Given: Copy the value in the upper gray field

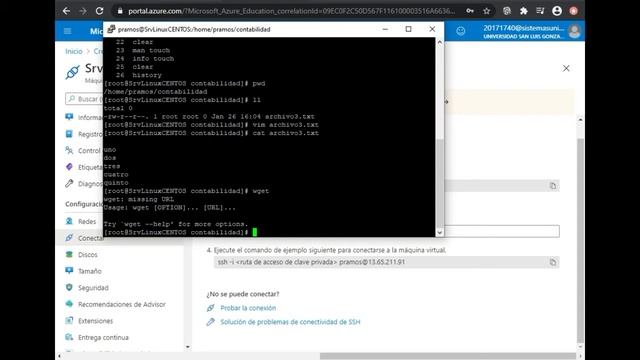Looking at the screenshot, I should (x=553, y=186).
